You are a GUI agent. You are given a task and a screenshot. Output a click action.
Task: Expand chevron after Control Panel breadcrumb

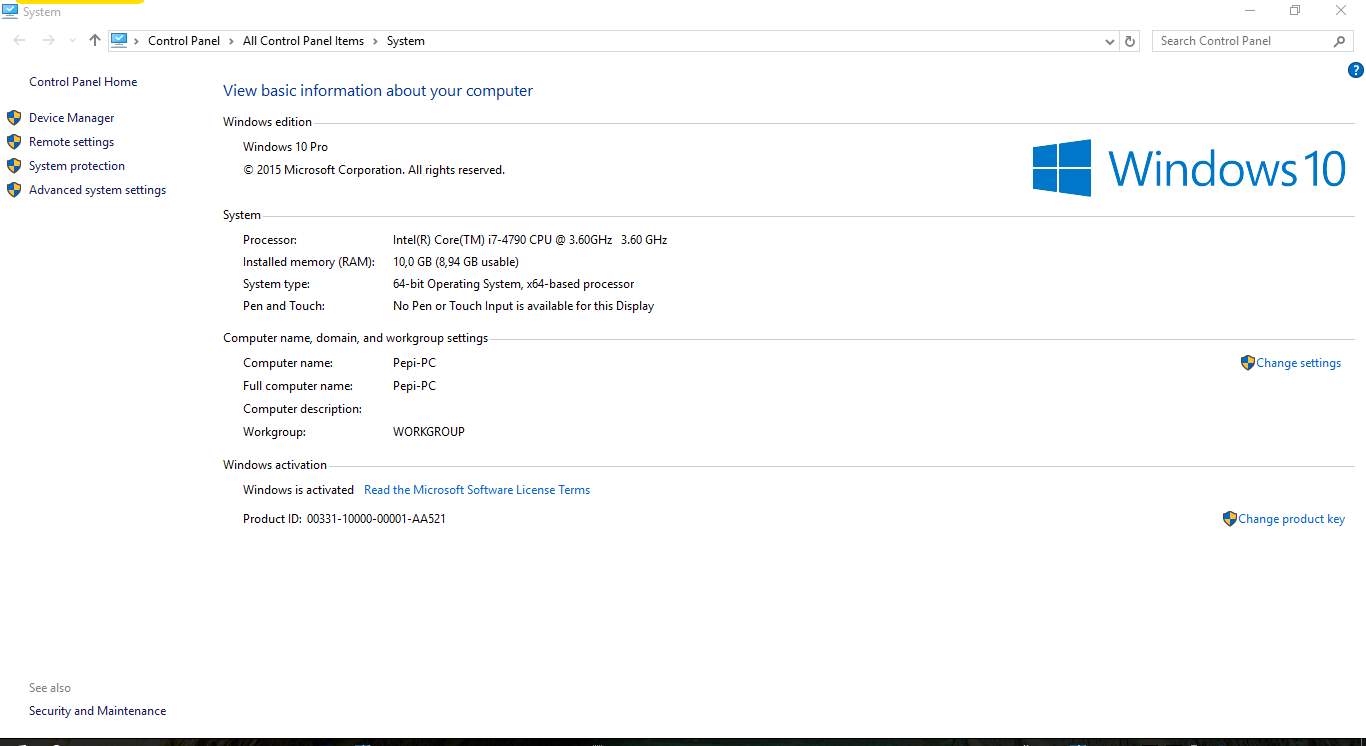coord(231,41)
